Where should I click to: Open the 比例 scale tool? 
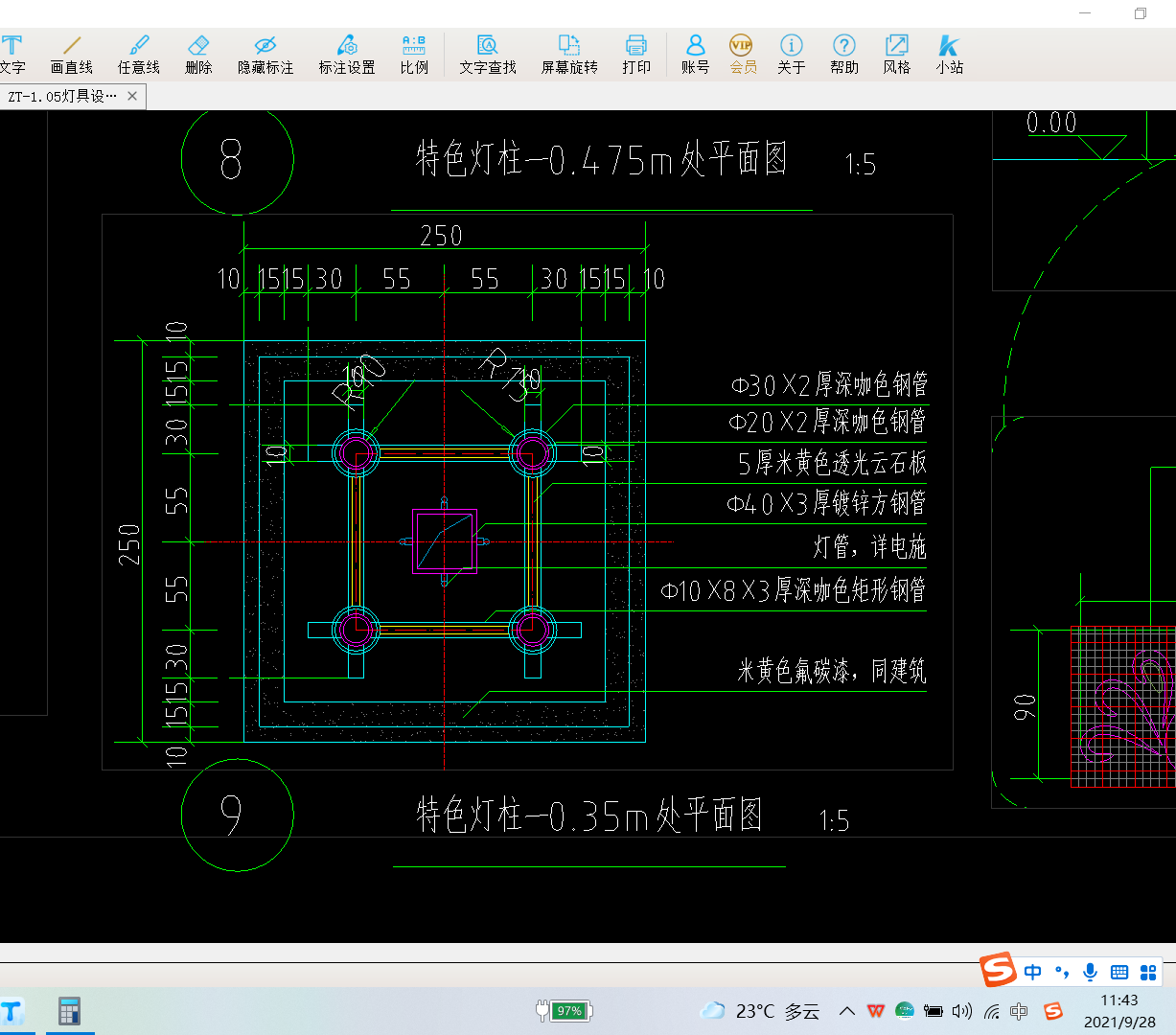pos(414,55)
